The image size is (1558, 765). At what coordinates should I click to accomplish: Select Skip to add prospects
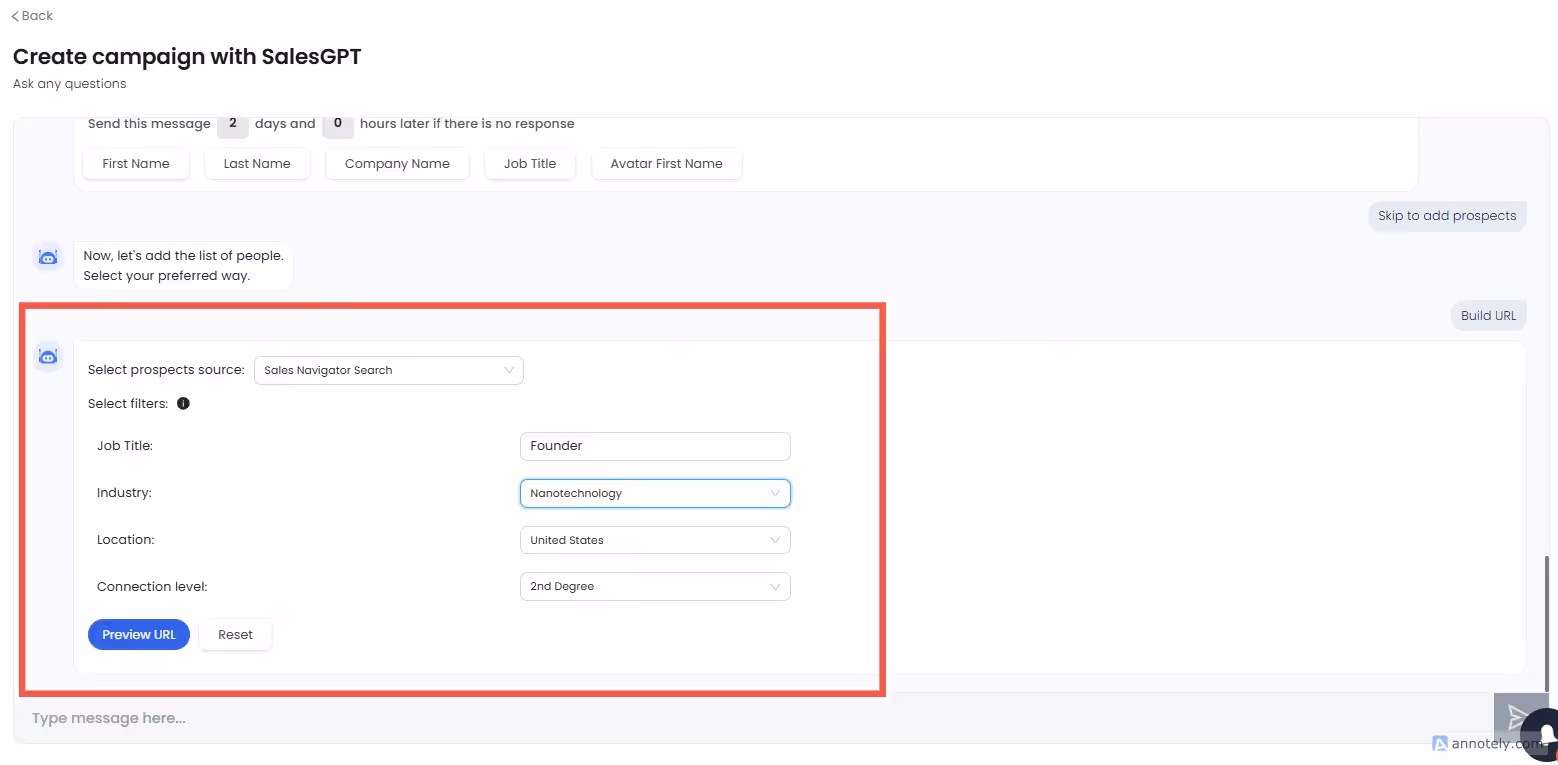coord(1446,215)
